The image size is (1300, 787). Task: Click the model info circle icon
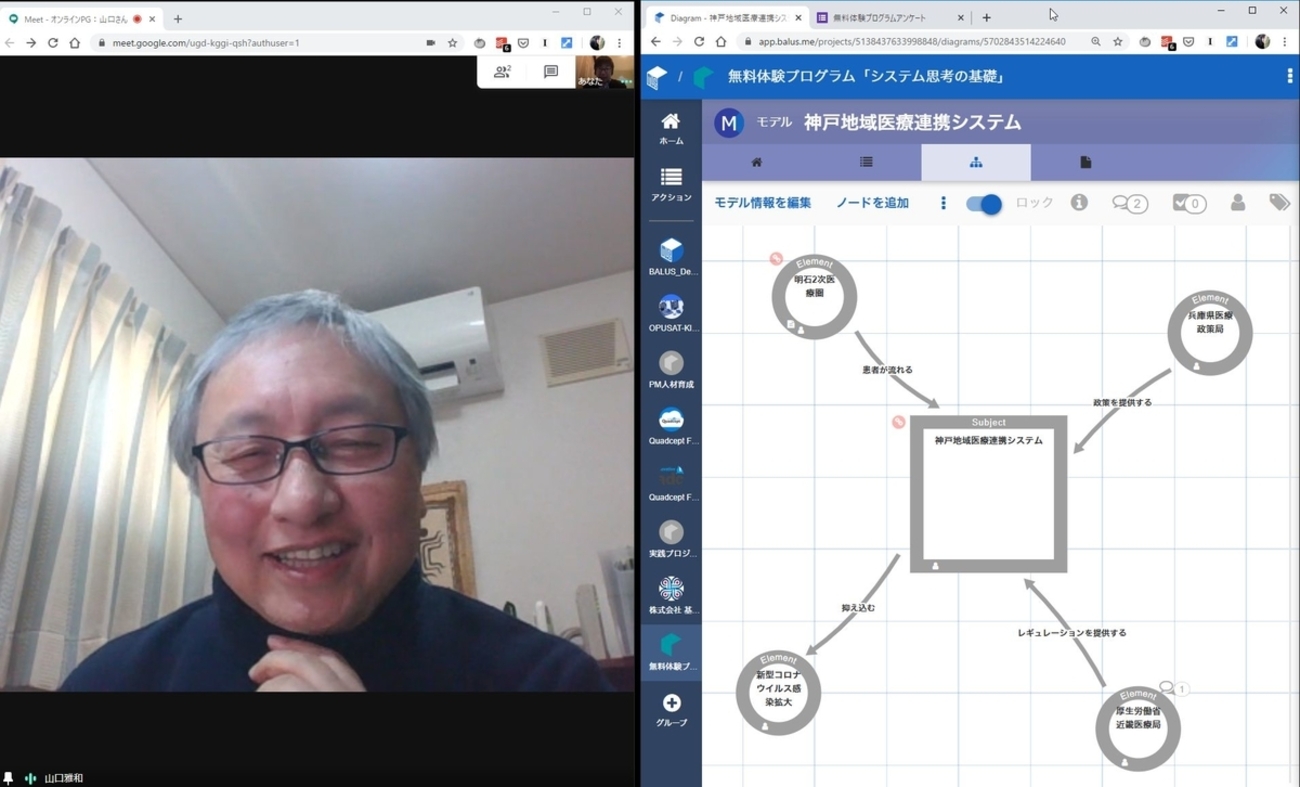(1079, 203)
